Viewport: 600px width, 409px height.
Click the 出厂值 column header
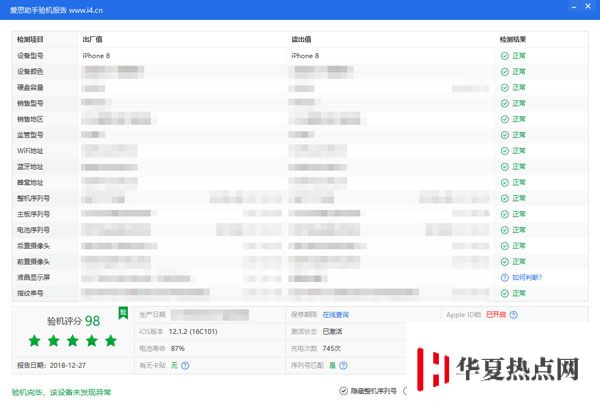92,39
